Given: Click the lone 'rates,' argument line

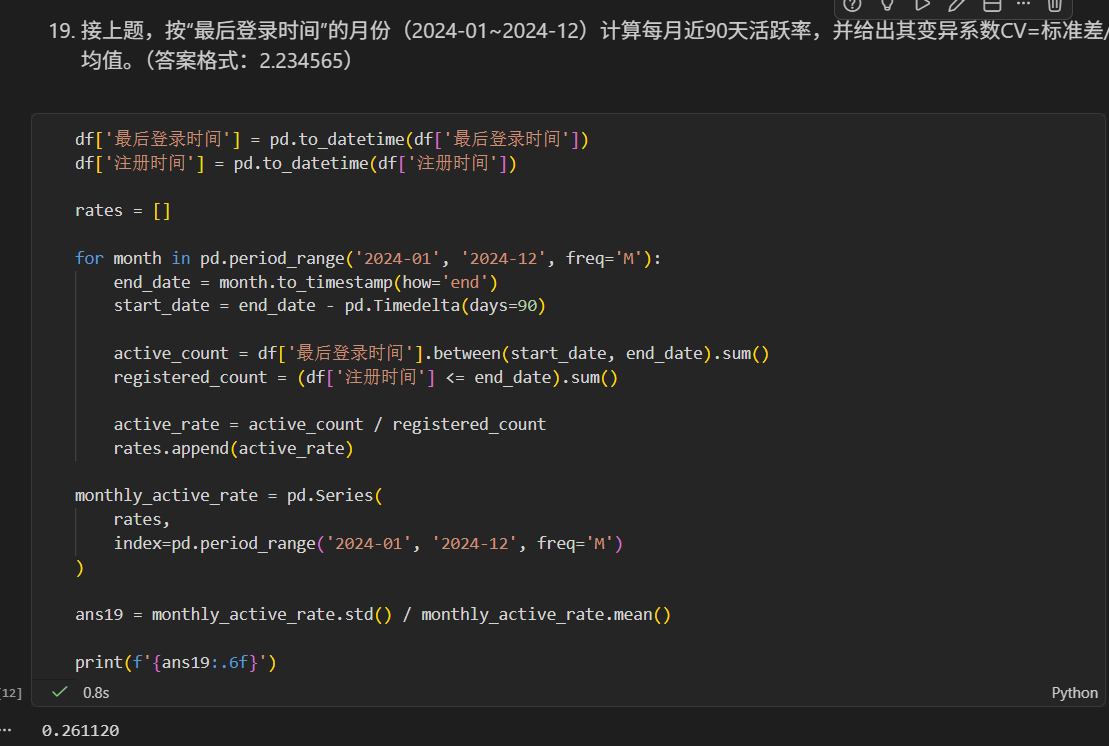Looking at the screenshot, I should [x=141, y=520].
